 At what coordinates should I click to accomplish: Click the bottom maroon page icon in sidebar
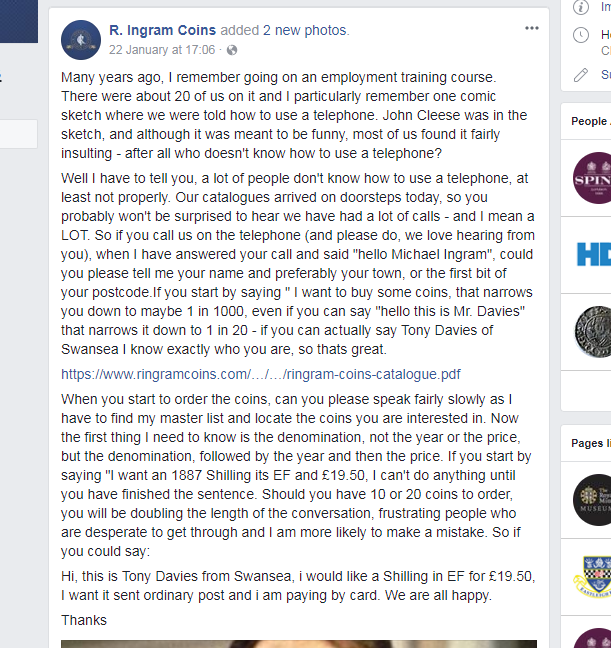point(596,636)
